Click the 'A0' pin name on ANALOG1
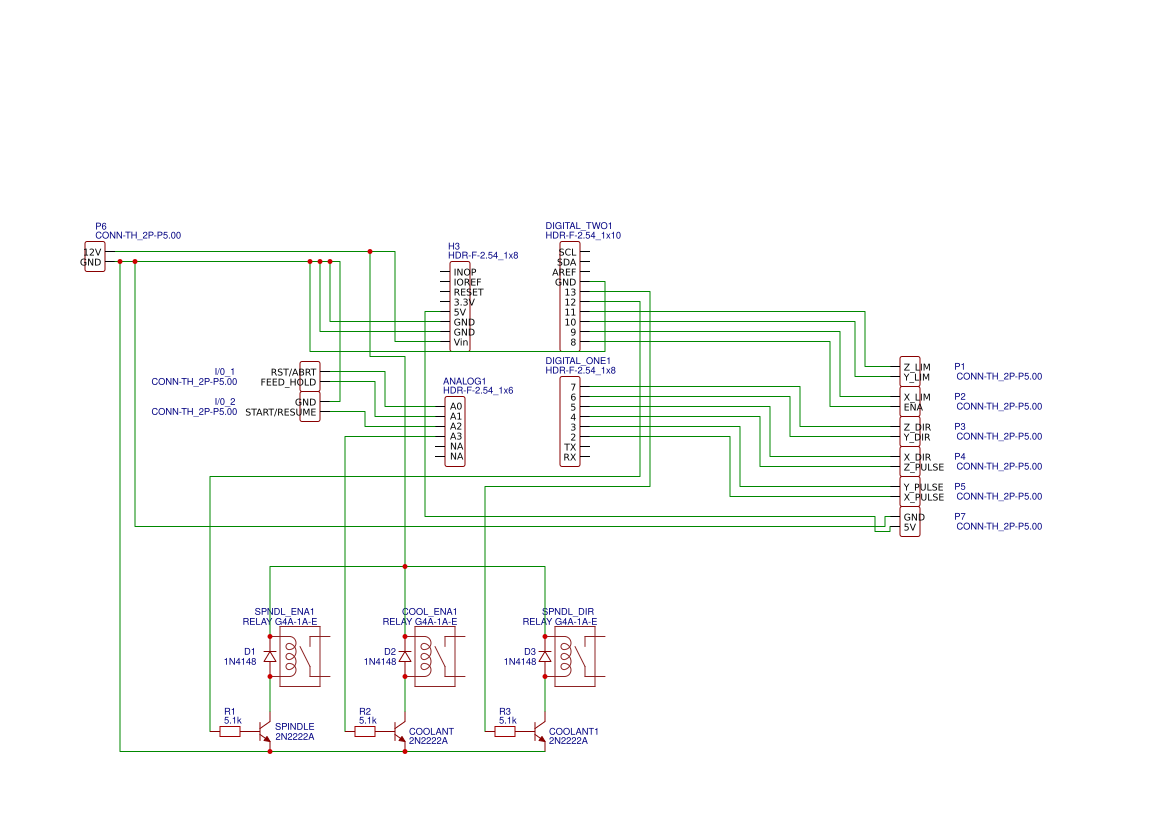Viewport: 1169px width, 827px height. click(x=456, y=406)
